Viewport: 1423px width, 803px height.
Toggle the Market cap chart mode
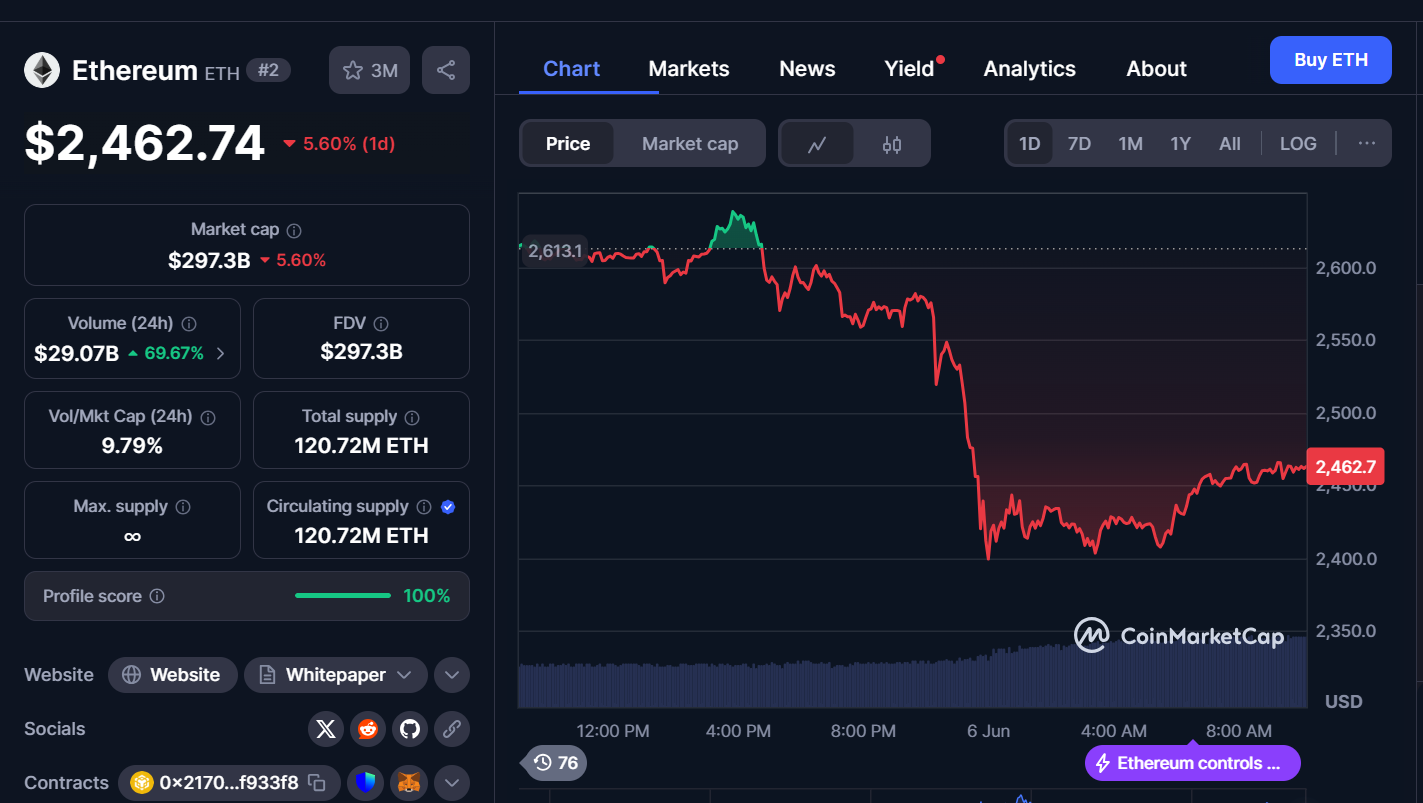[690, 144]
